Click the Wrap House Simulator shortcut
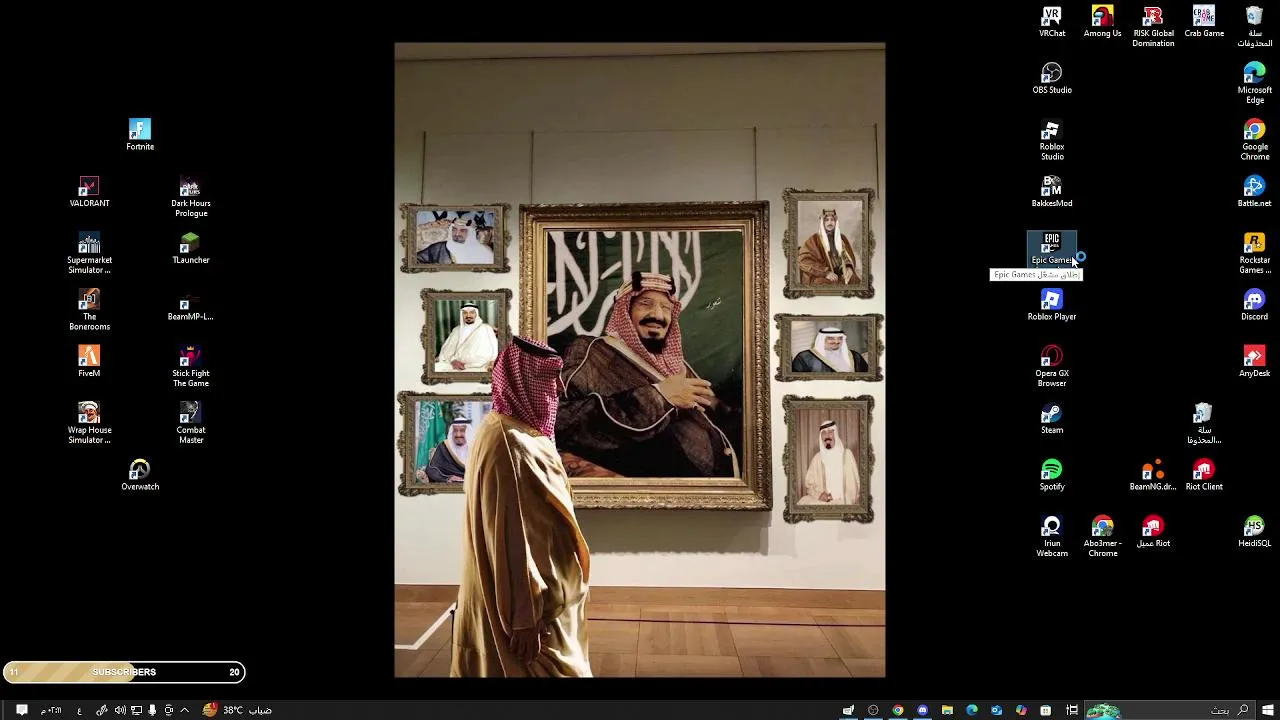The height and width of the screenshot is (720, 1280). (x=89, y=423)
